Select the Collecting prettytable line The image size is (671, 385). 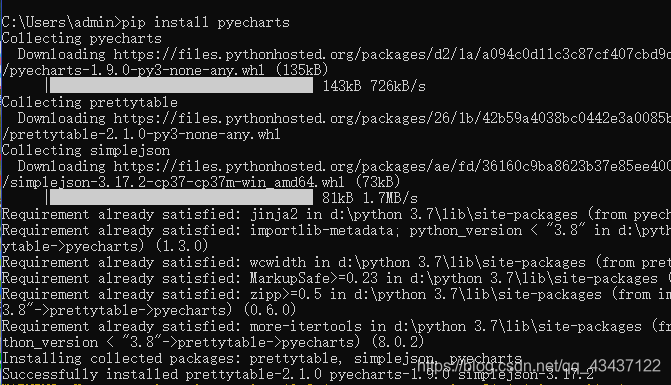coord(89,102)
